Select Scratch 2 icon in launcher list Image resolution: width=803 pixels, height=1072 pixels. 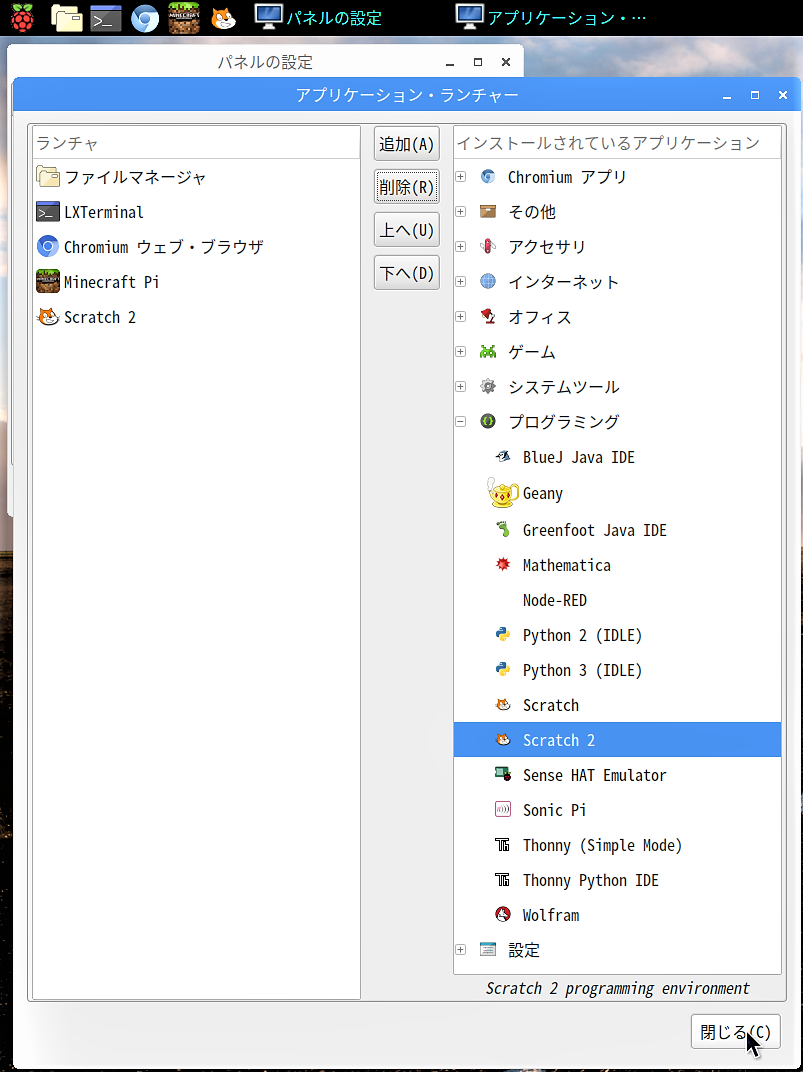point(48,317)
